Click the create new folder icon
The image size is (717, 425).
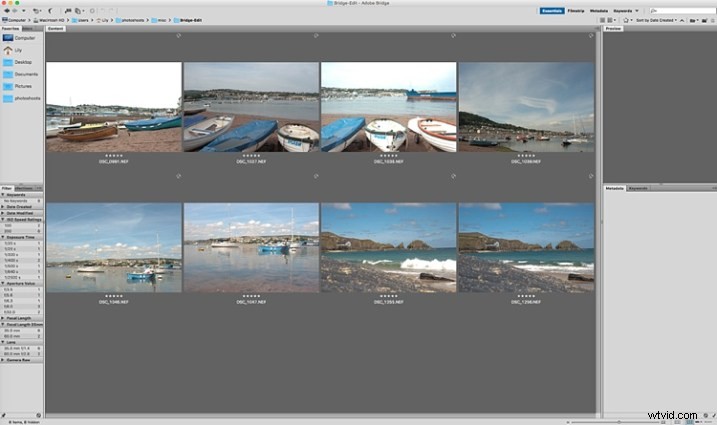(704, 20)
